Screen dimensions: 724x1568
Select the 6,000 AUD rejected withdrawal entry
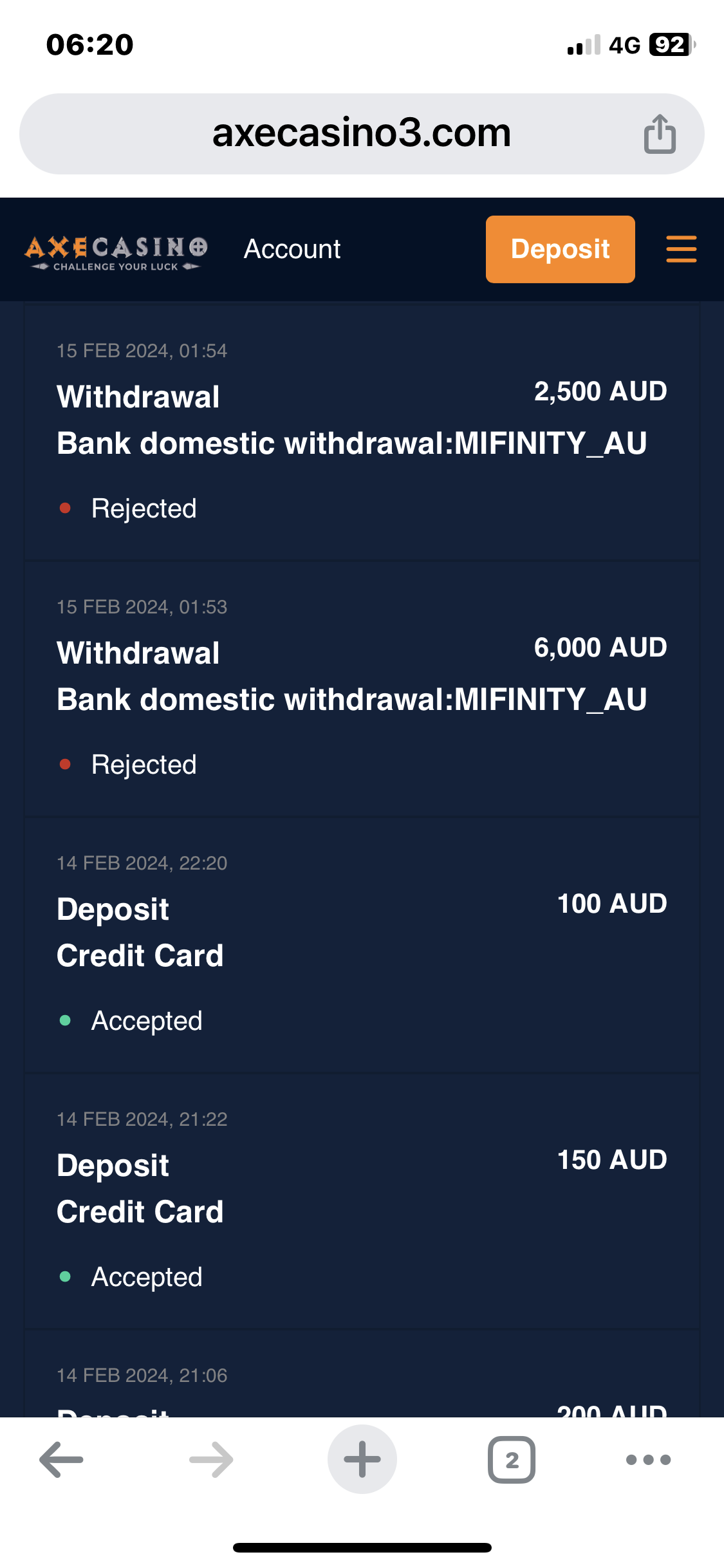362,687
